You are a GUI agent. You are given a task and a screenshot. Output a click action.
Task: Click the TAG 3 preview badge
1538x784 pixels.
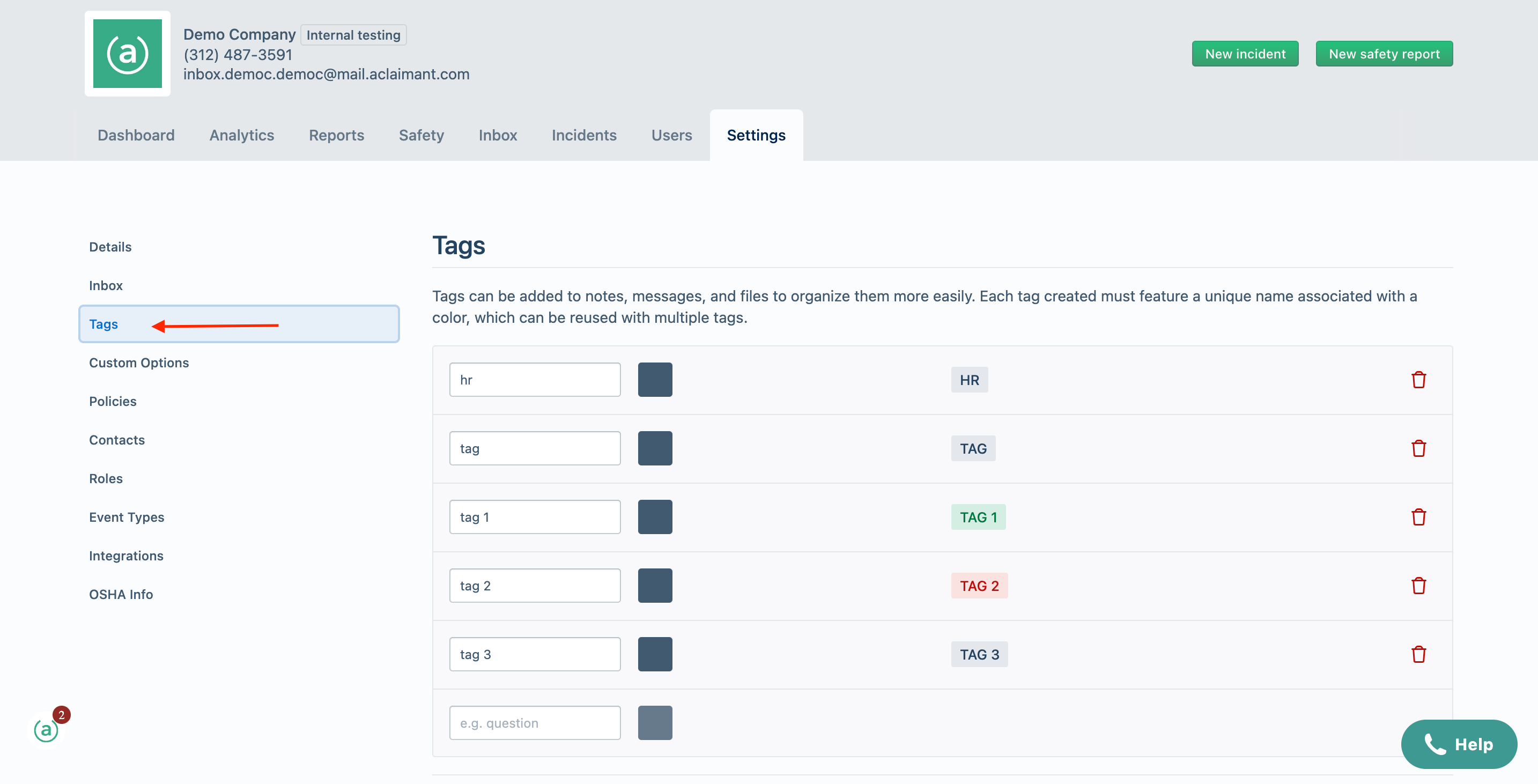(x=979, y=654)
